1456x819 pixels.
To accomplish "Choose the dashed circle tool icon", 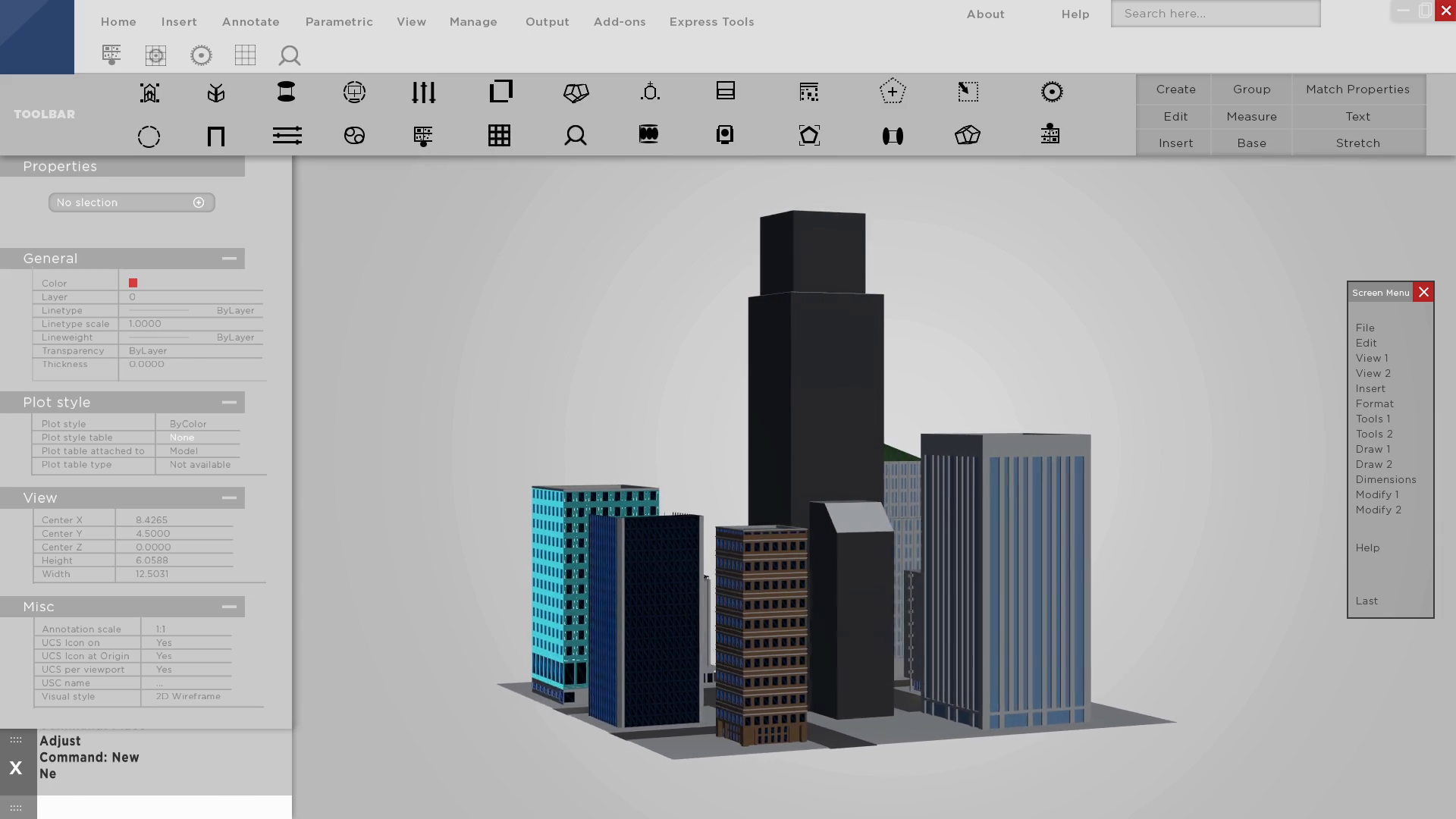I will (x=149, y=136).
